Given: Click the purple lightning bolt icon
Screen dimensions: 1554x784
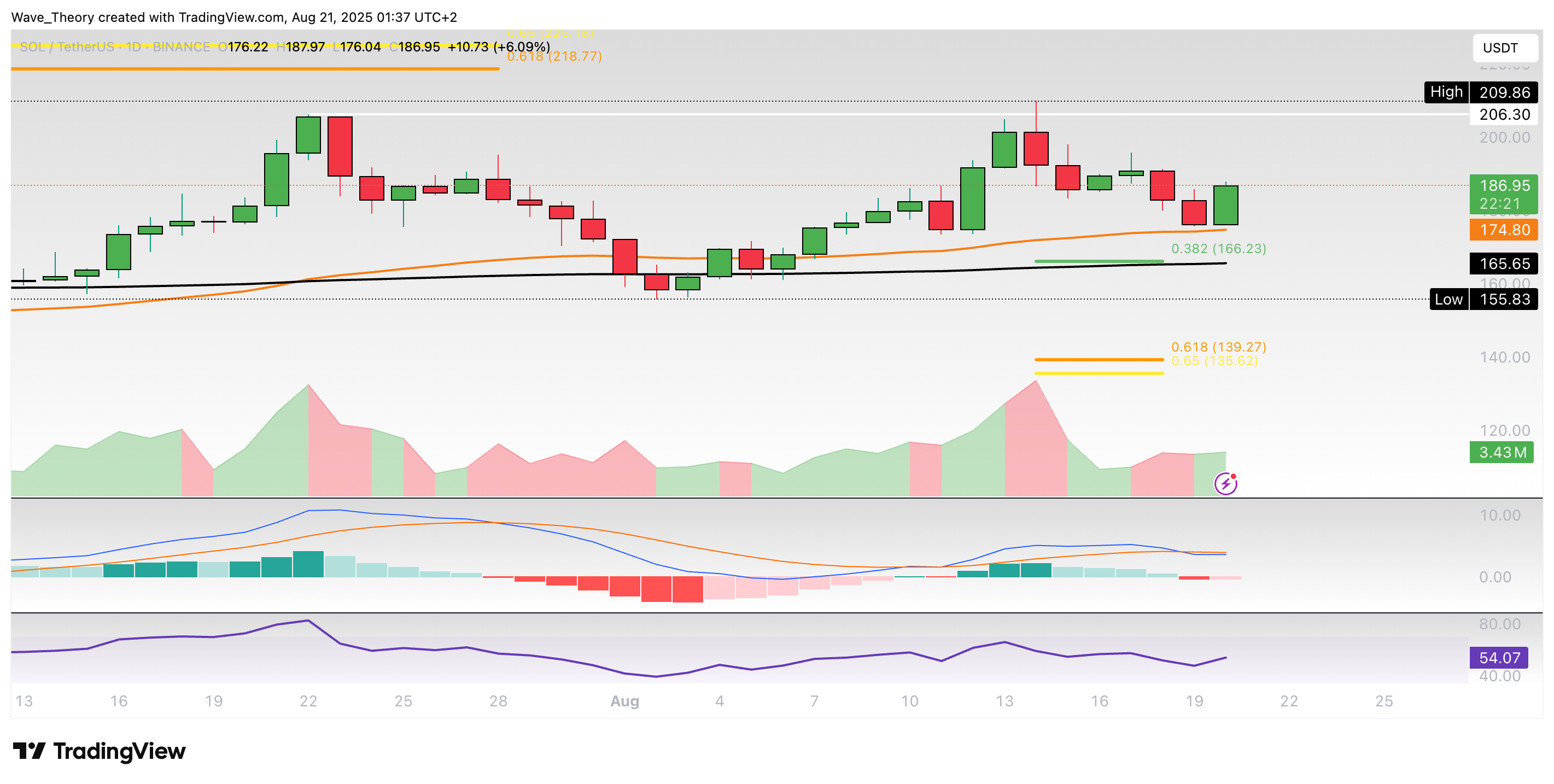Looking at the screenshot, I should coord(1225,484).
